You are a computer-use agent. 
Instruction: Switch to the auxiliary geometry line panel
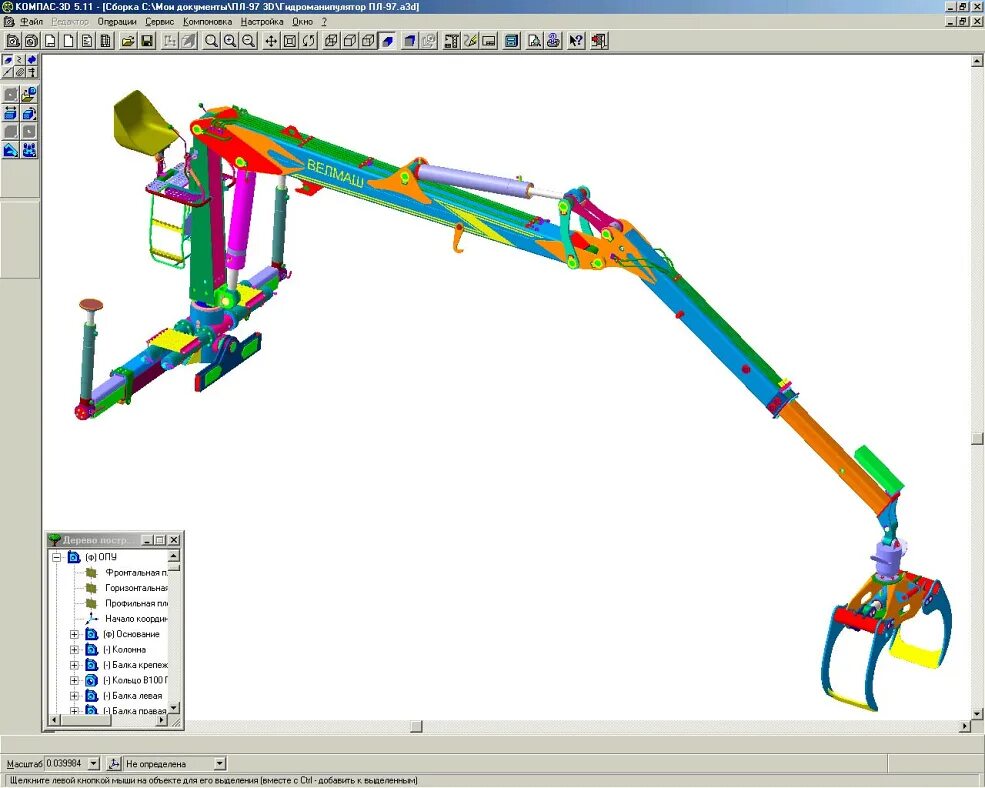coord(8,72)
